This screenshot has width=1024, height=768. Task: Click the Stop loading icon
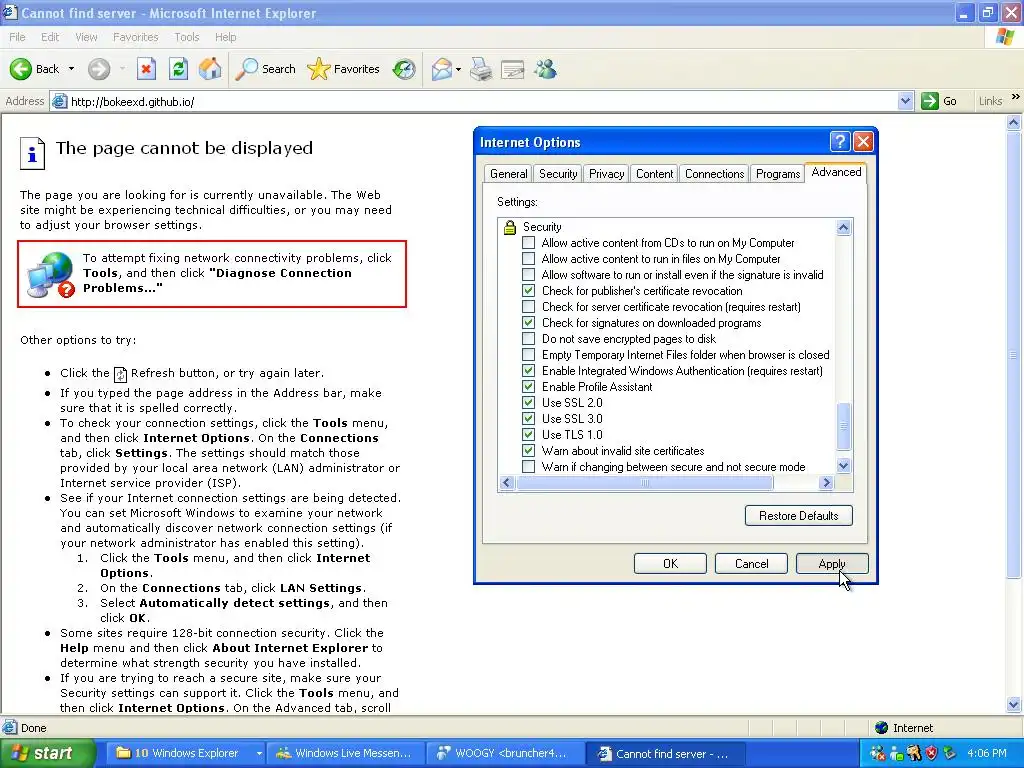coord(146,69)
